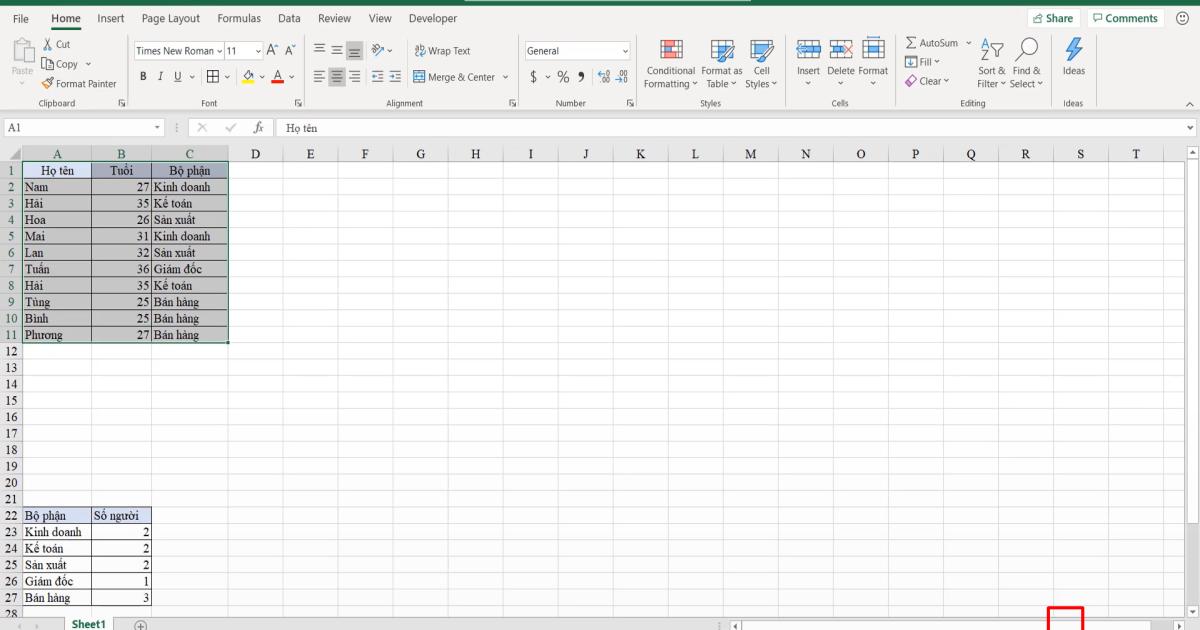Switch to the Developer ribbon tab
The image size is (1200, 630).
(432, 18)
